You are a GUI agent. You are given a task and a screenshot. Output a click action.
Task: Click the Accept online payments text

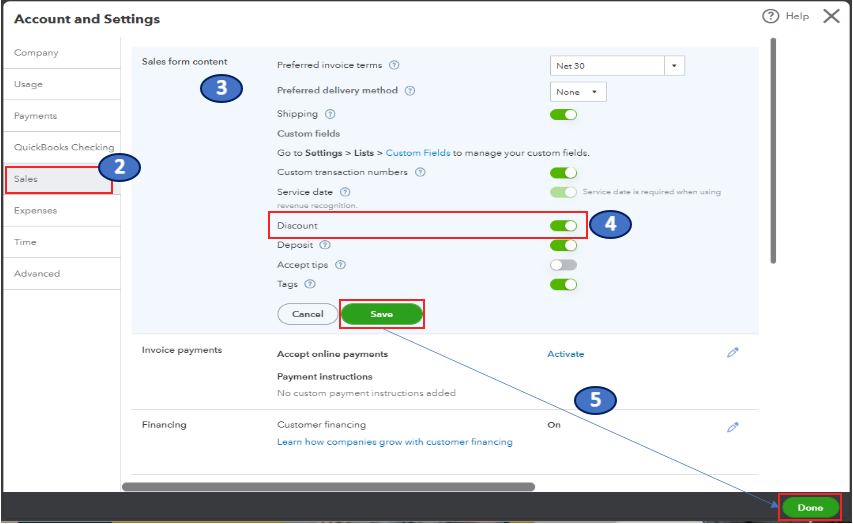[x=332, y=354]
